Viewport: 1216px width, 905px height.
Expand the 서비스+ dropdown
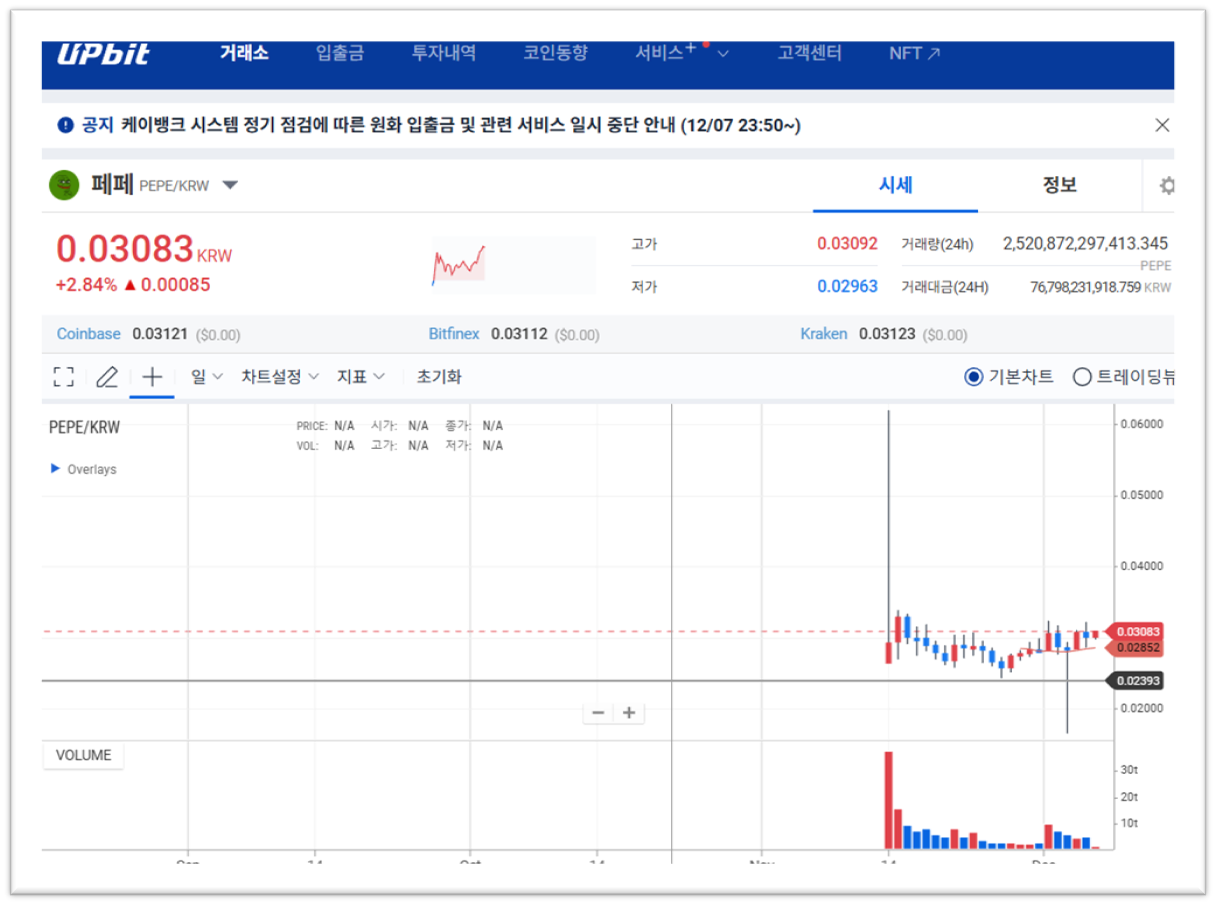[682, 53]
